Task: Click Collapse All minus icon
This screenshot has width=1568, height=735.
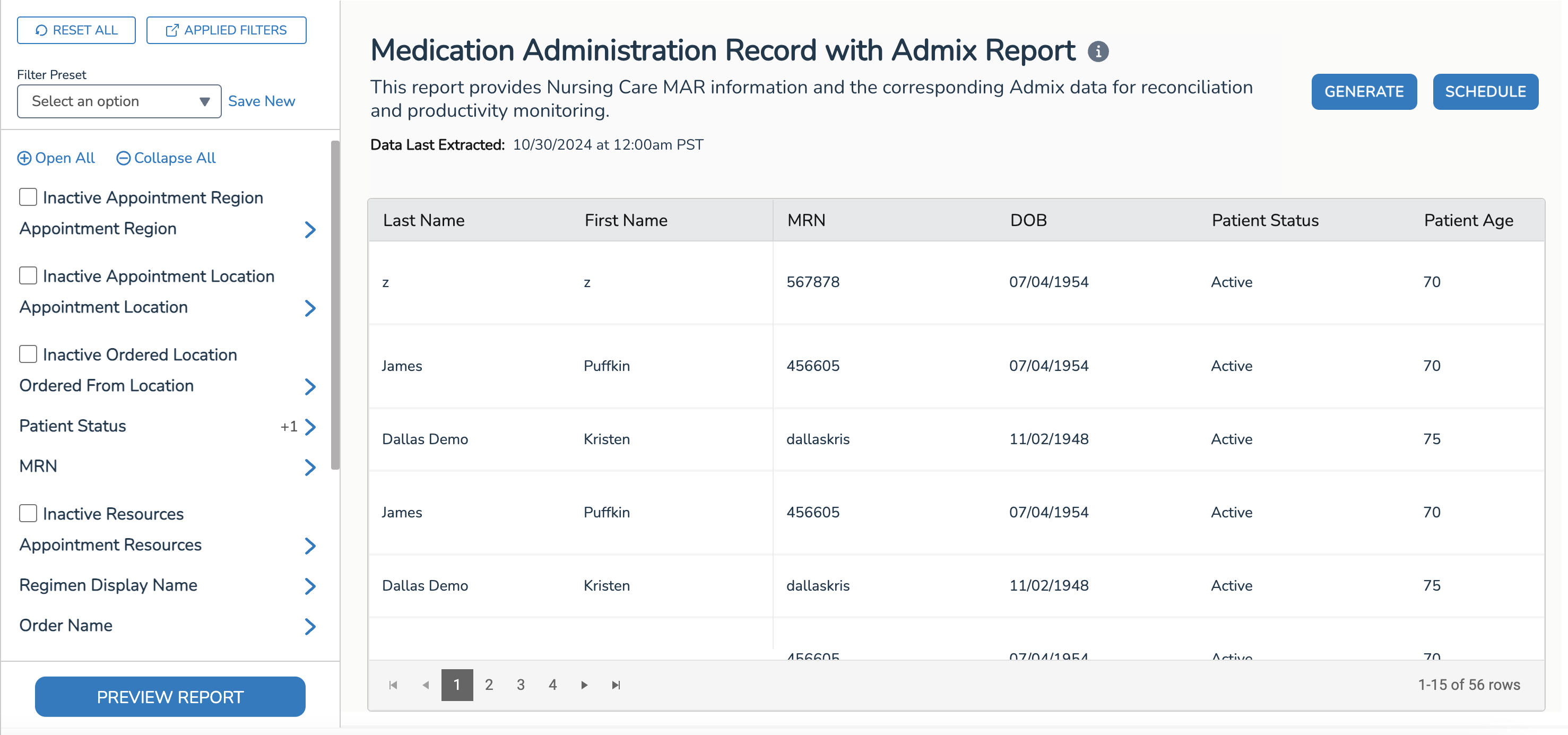Action: click(123, 158)
